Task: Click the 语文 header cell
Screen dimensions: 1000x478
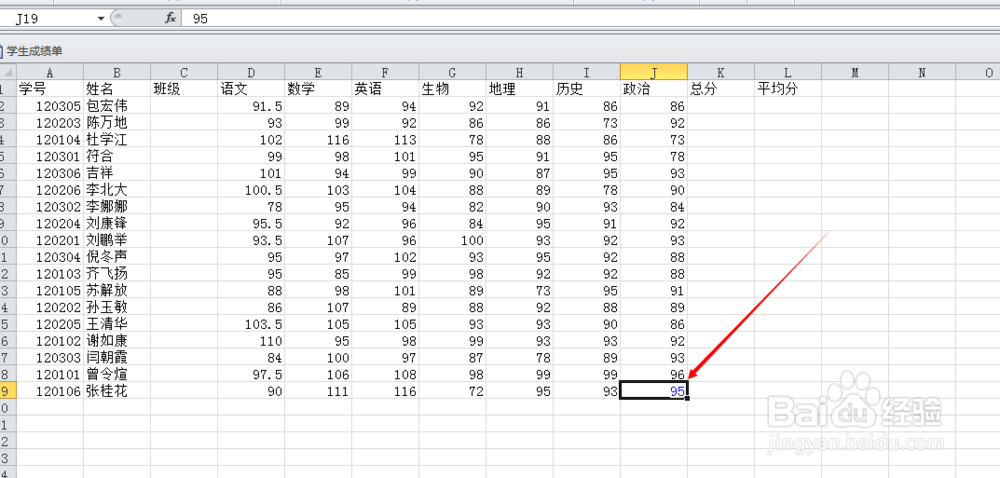Action: (251, 89)
